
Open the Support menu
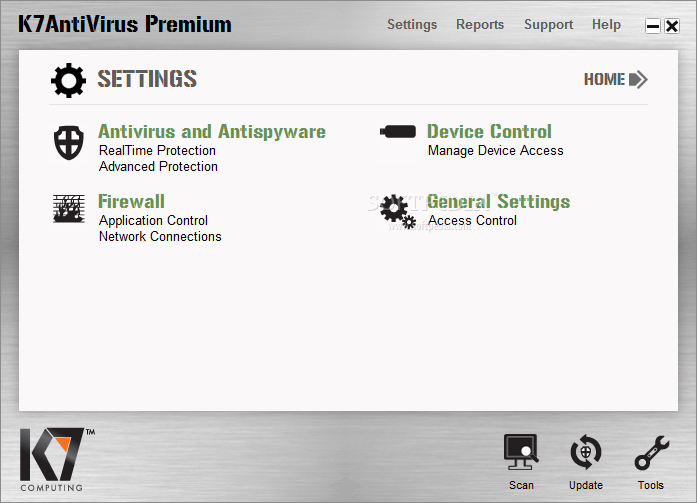pos(548,24)
